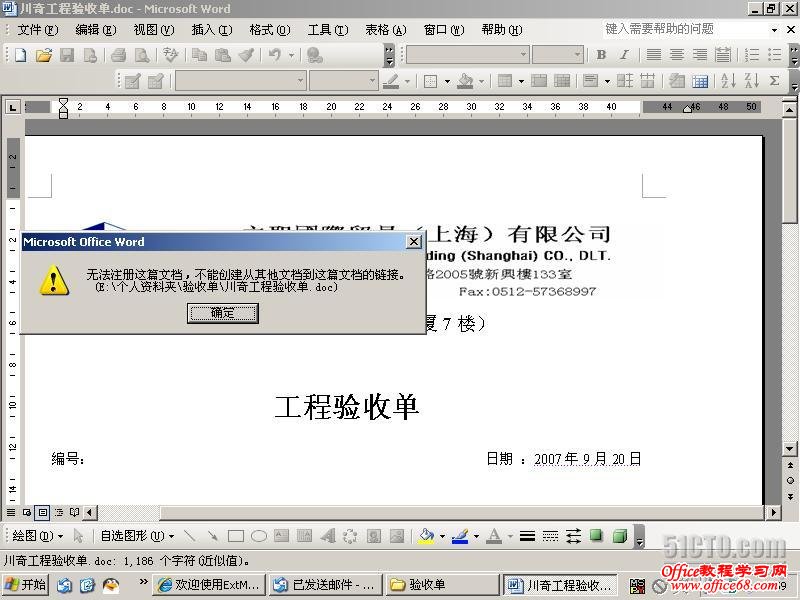Switch to Print Layout view button
Image resolution: width=800 pixels, height=600 pixels.
point(43,512)
